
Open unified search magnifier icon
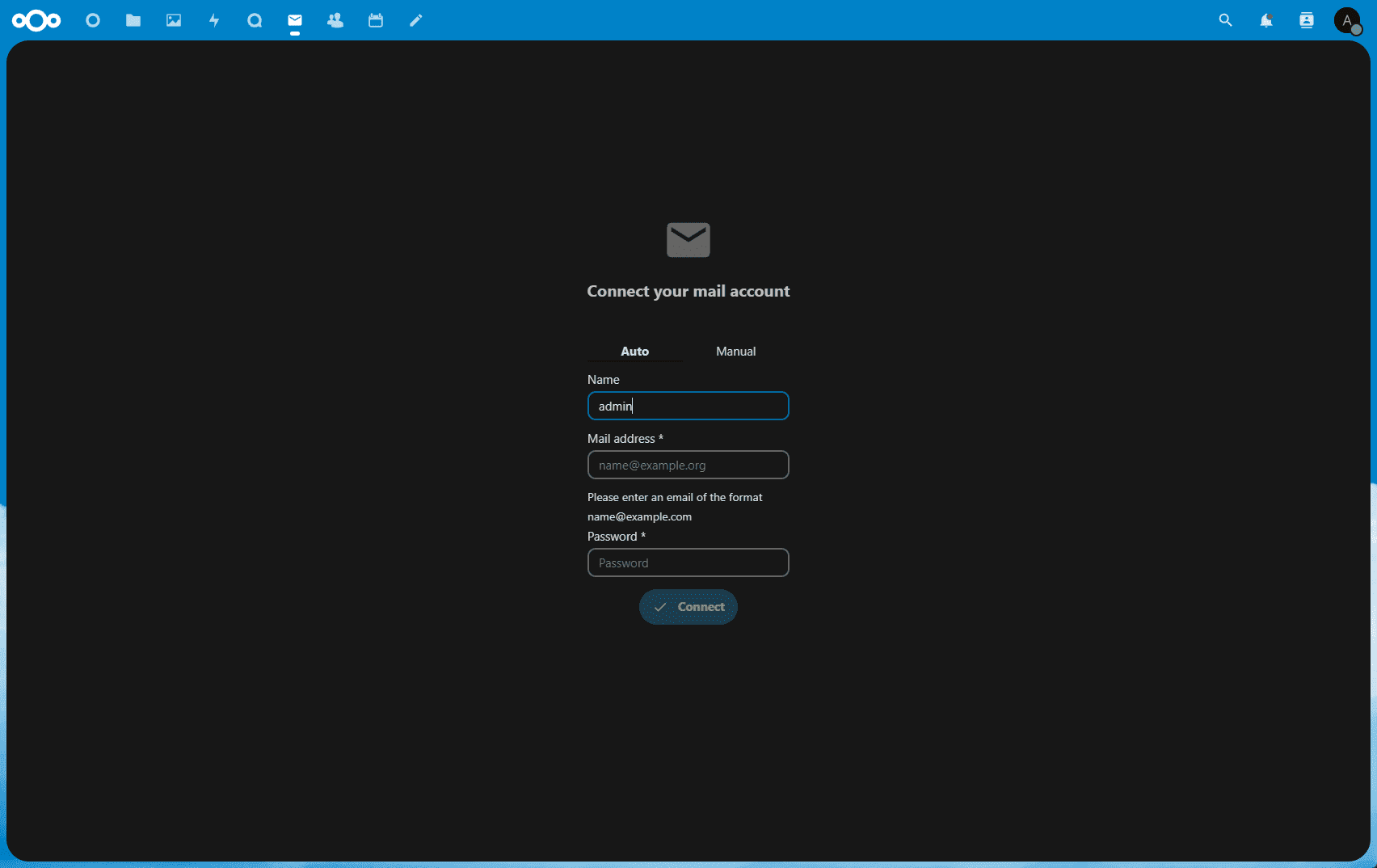[1226, 20]
